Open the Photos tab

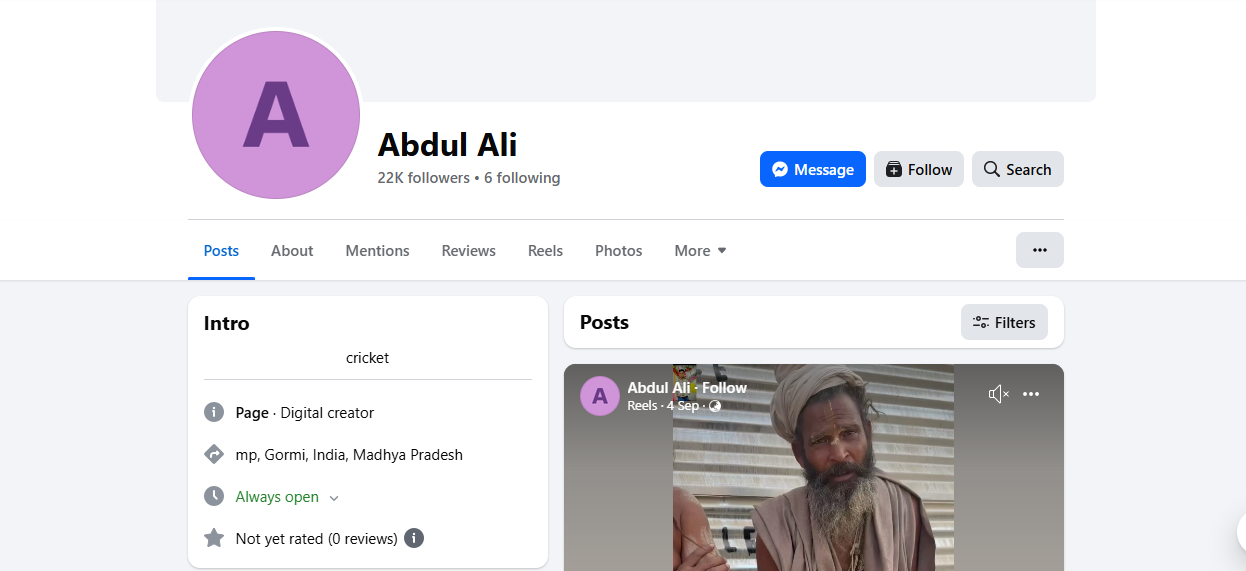[618, 251]
